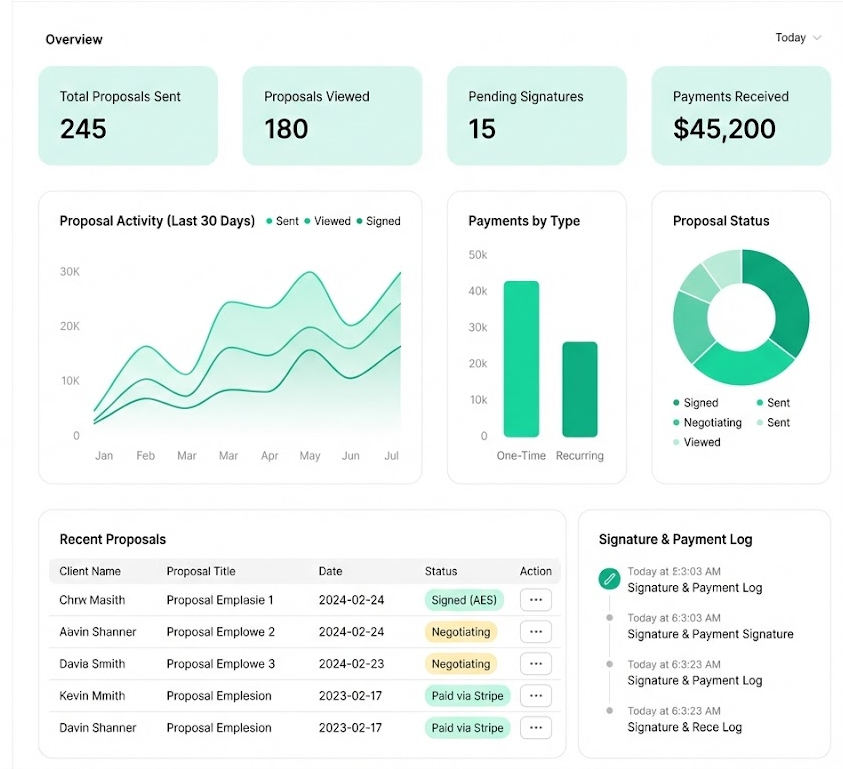Open the Payments Received card
843x769 pixels.
(x=741, y=116)
